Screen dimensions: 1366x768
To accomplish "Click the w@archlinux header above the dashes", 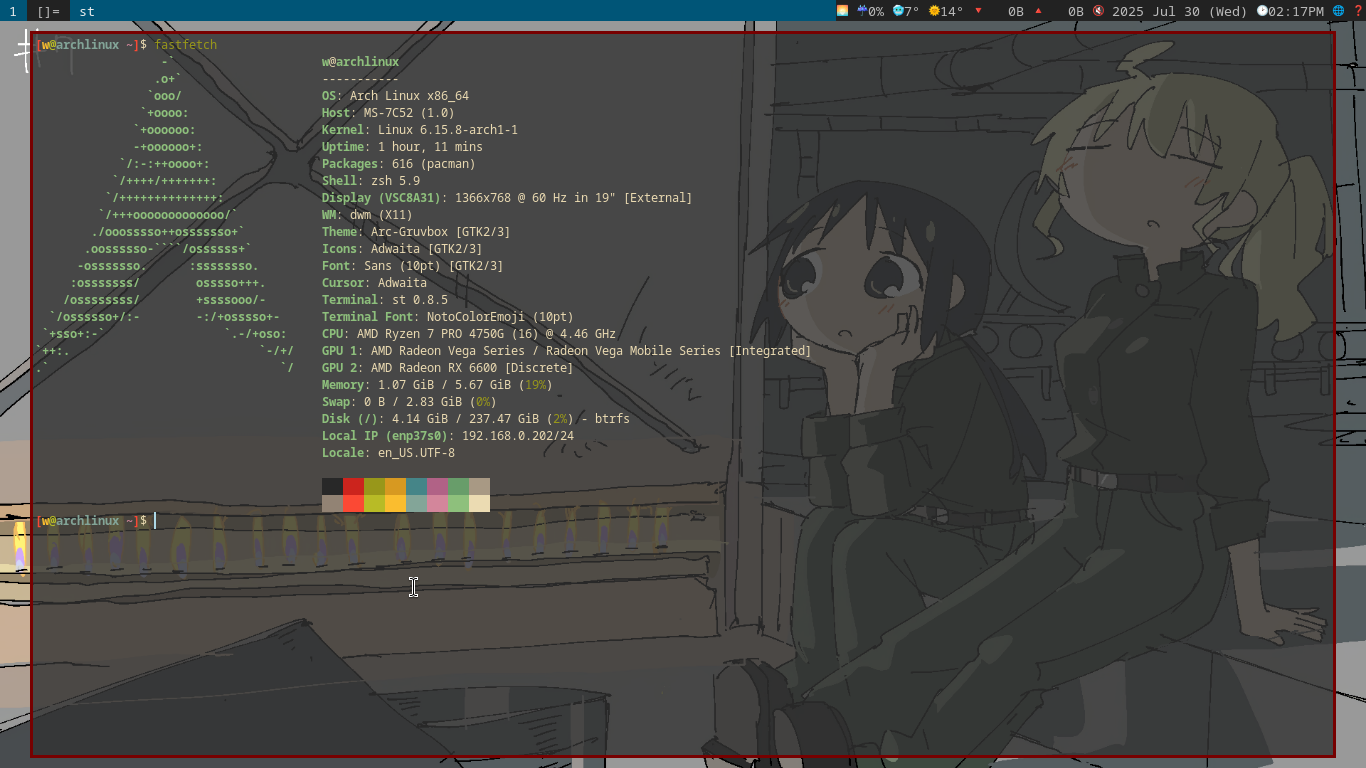I will tap(360, 62).
